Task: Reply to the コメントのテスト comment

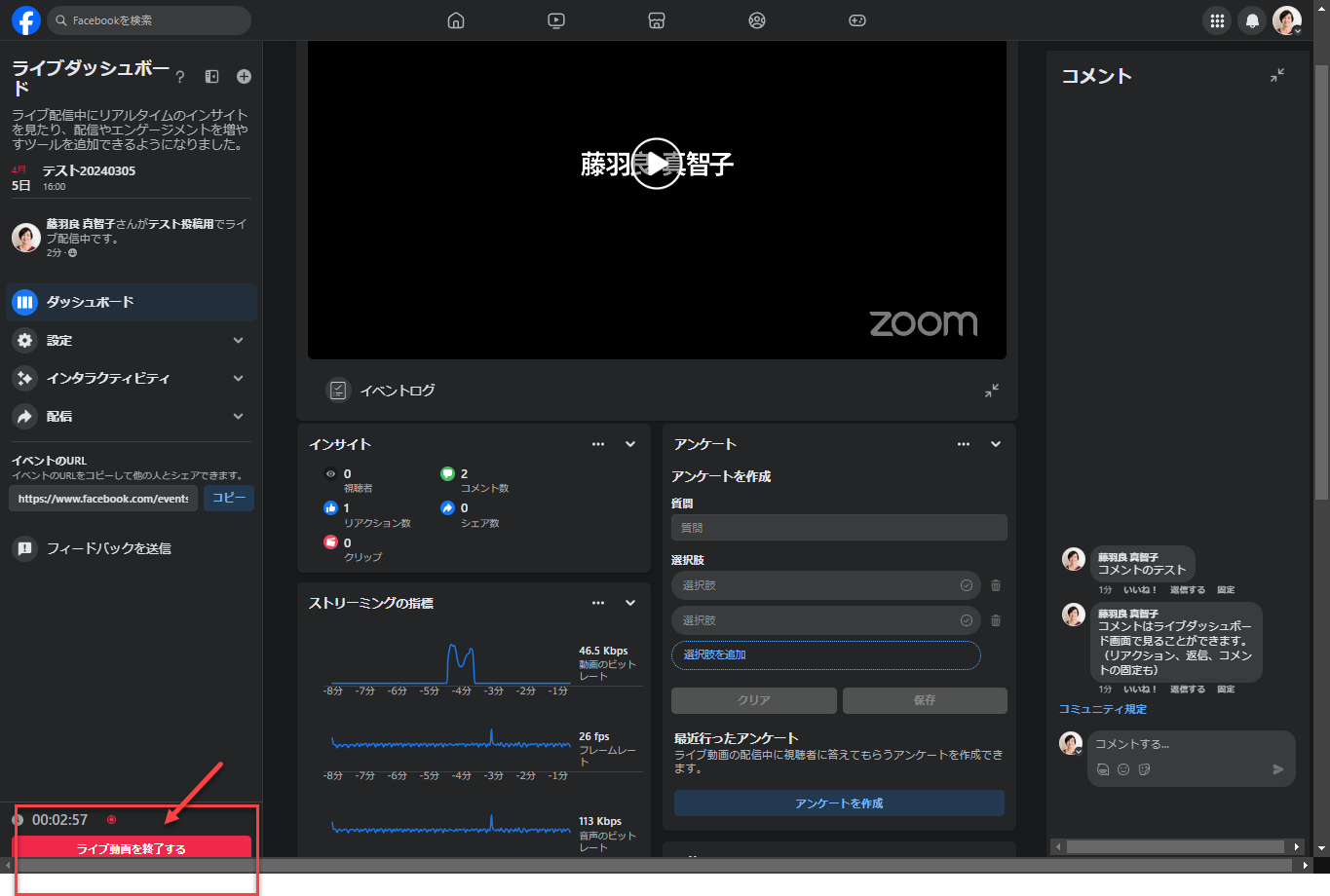Action: click(x=1188, y=590)
